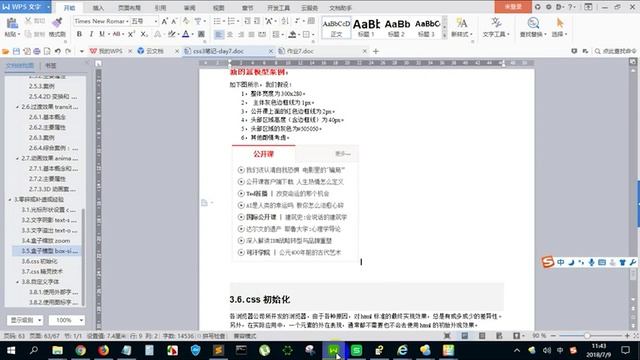This screenshot has height=360, width=640.
Task: Apply the 正文 (body text) style
Action: point(336,28)
